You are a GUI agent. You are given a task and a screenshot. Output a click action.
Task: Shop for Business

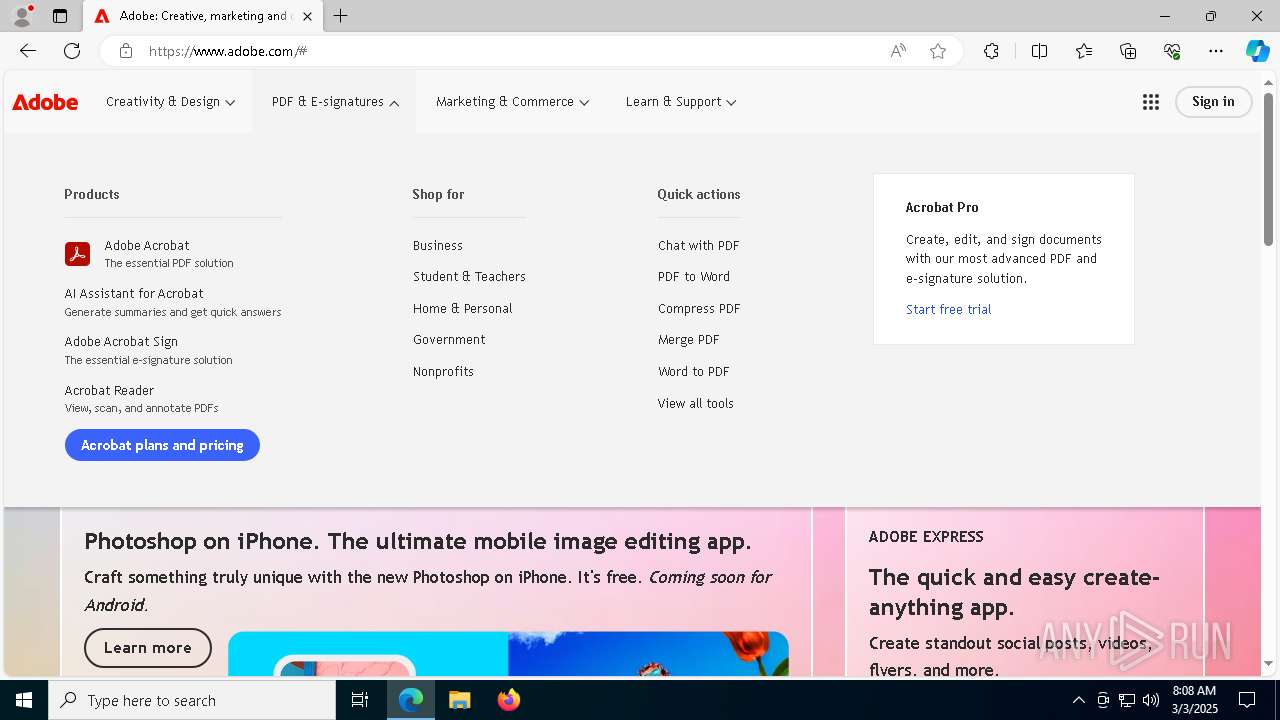pyautogui.click(x=438, y=245)
